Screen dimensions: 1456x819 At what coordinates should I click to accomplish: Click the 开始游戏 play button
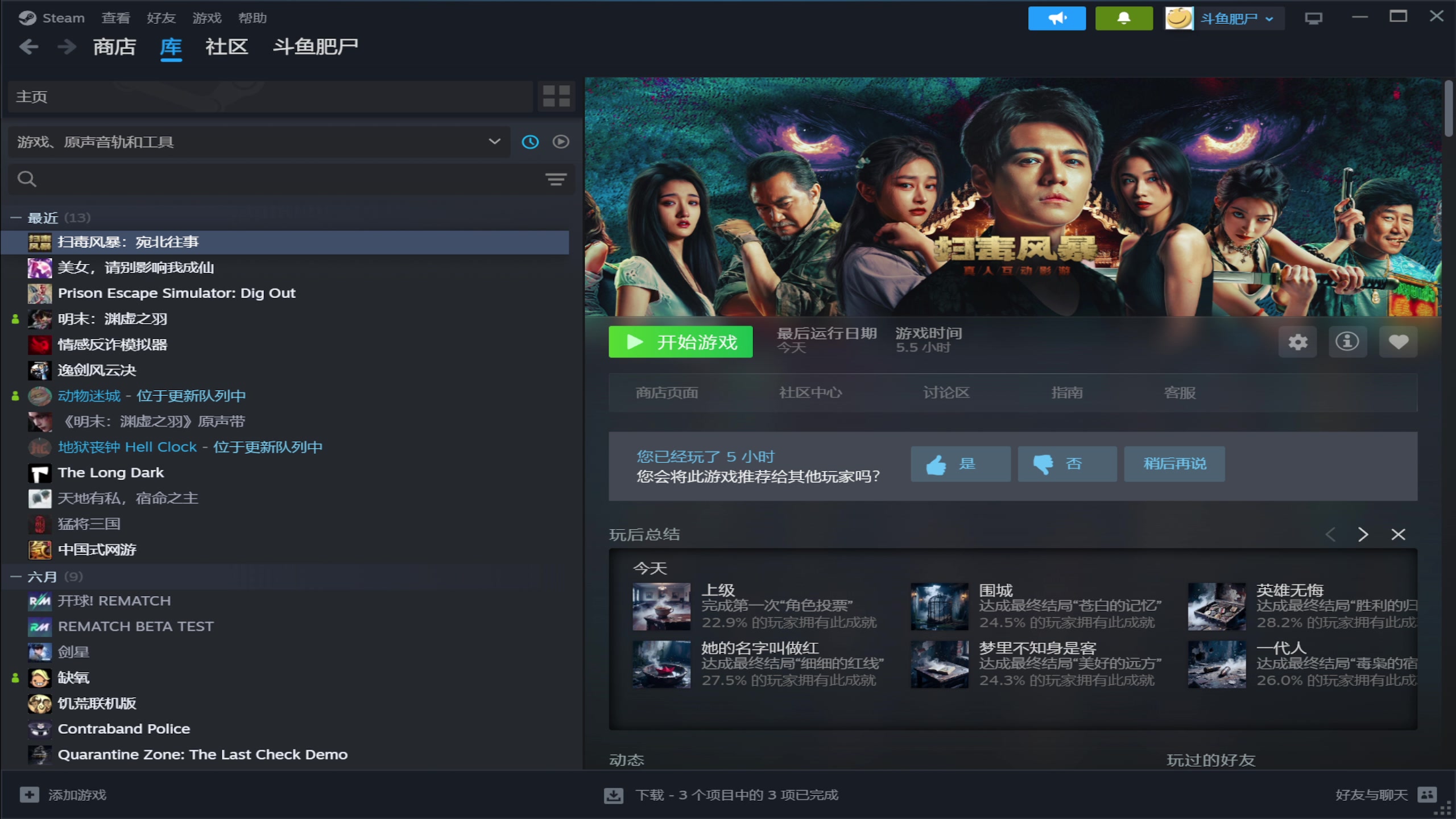tap(680, 342)
